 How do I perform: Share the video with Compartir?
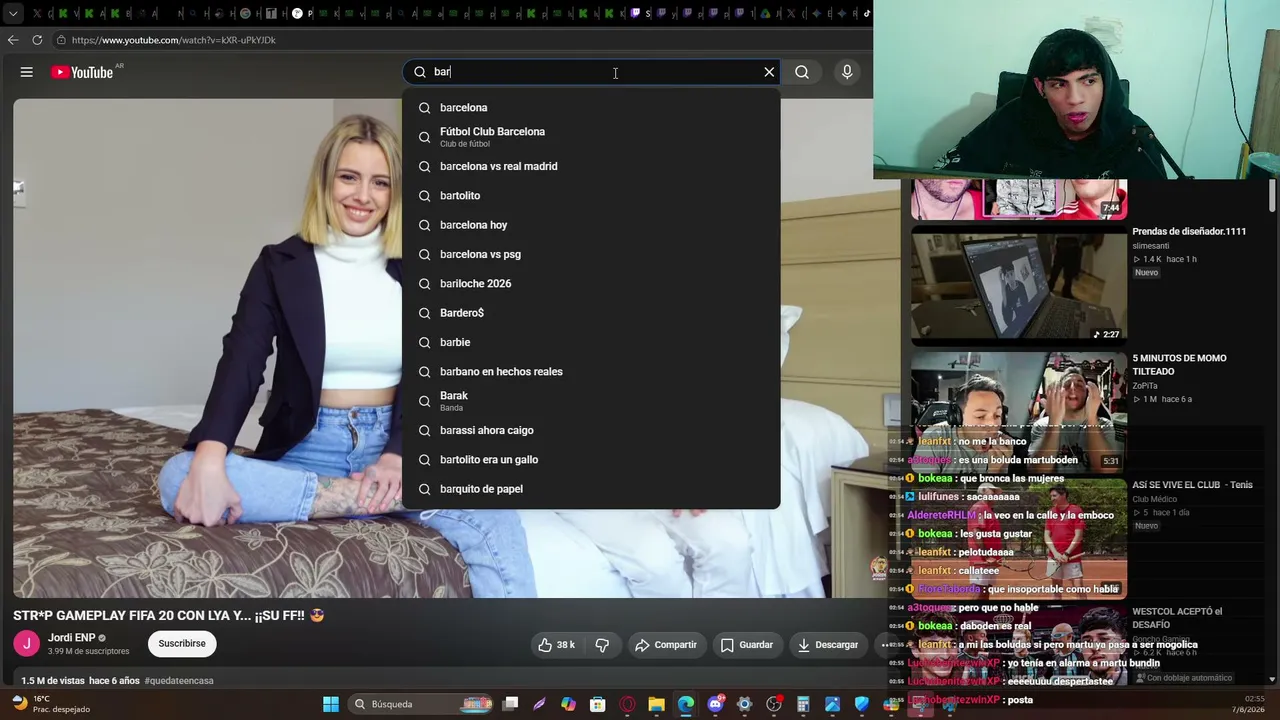coord(665,645)
